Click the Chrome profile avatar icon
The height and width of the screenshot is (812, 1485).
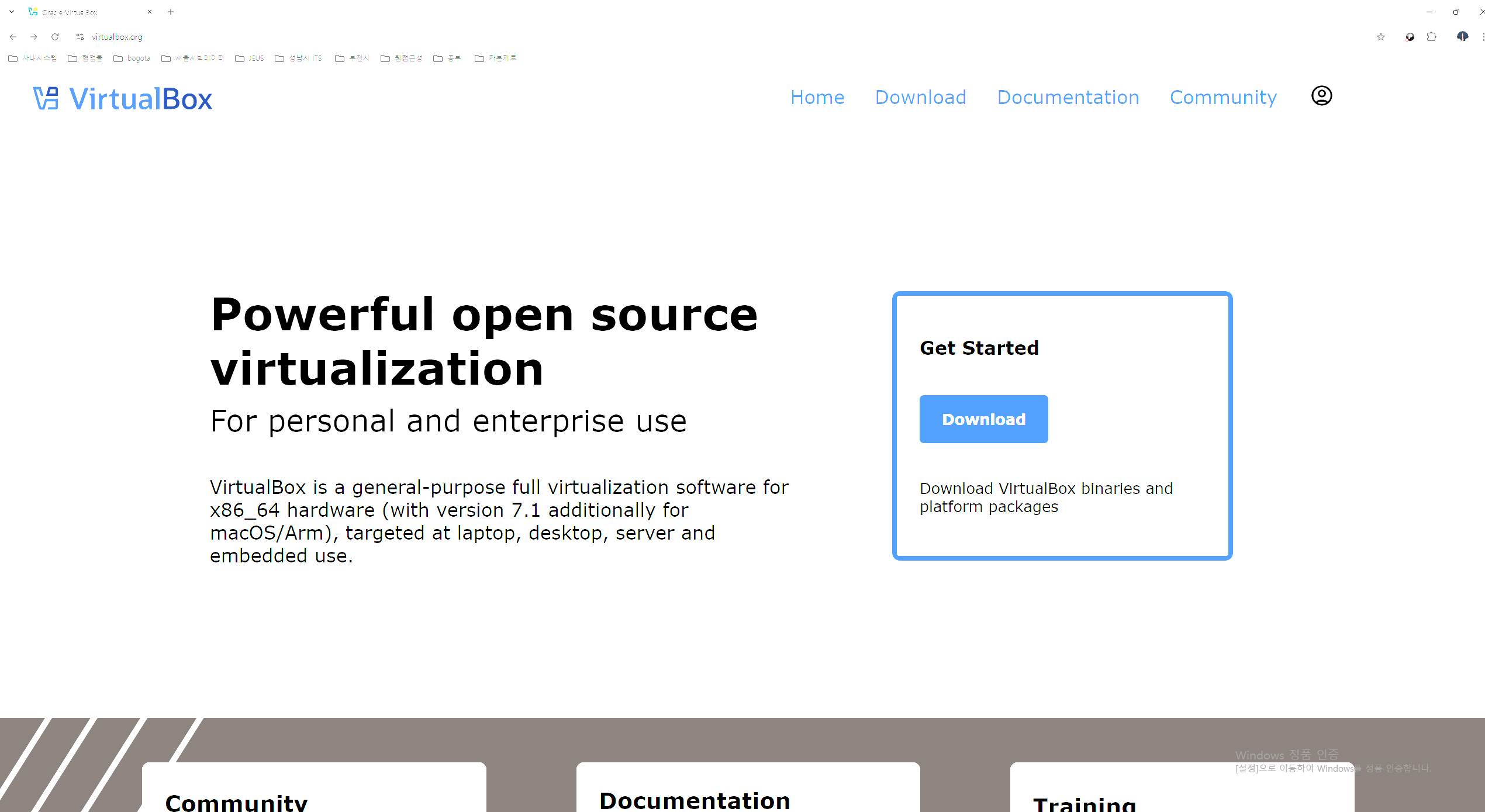tap(1462, 37)
